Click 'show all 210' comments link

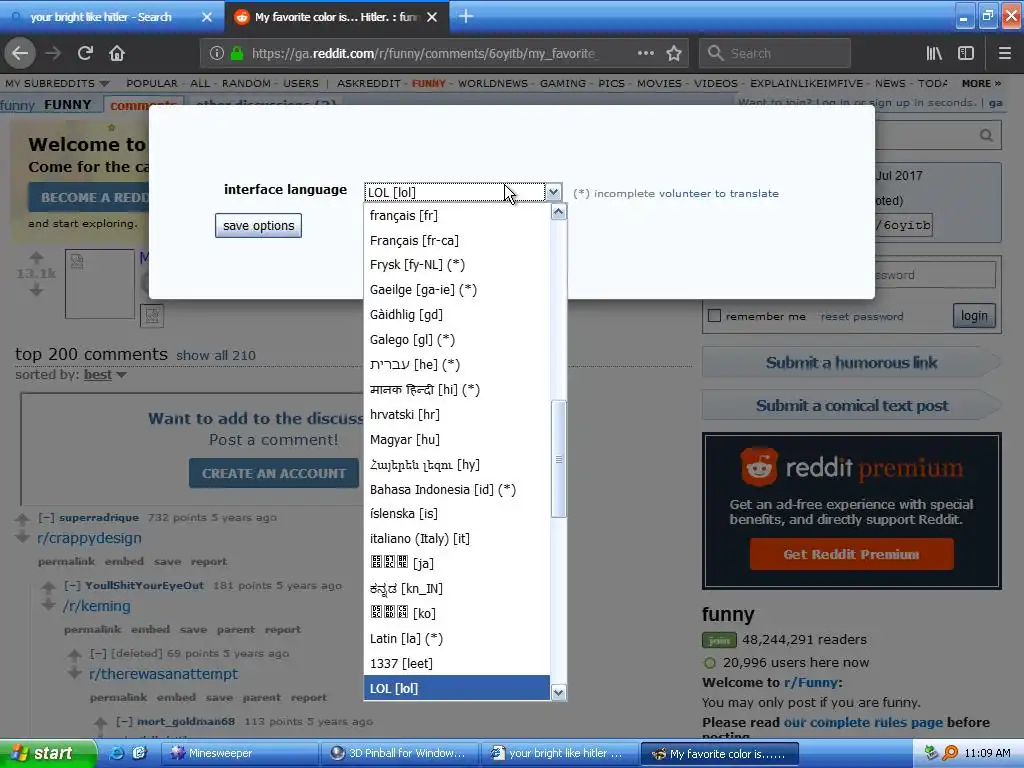click(x=216, y=355)
